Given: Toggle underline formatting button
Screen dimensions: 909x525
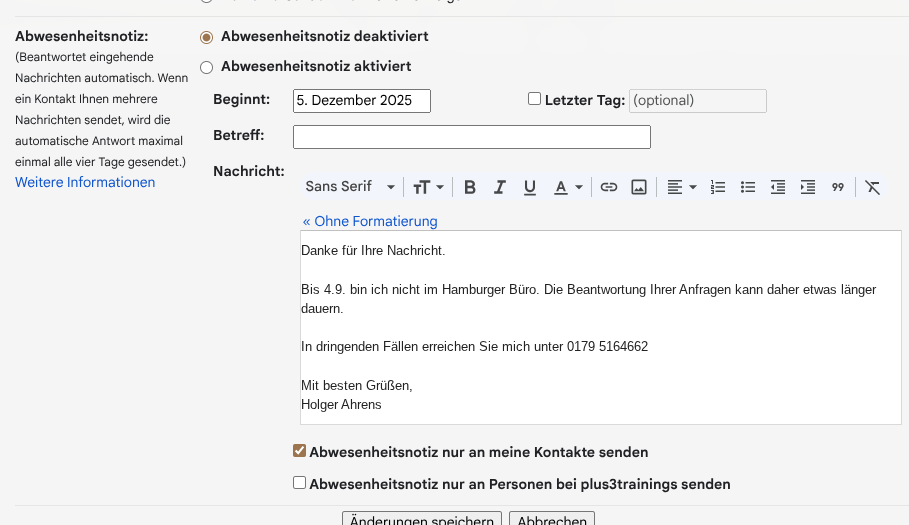Looking at the screenshot, I should (530, 187).
